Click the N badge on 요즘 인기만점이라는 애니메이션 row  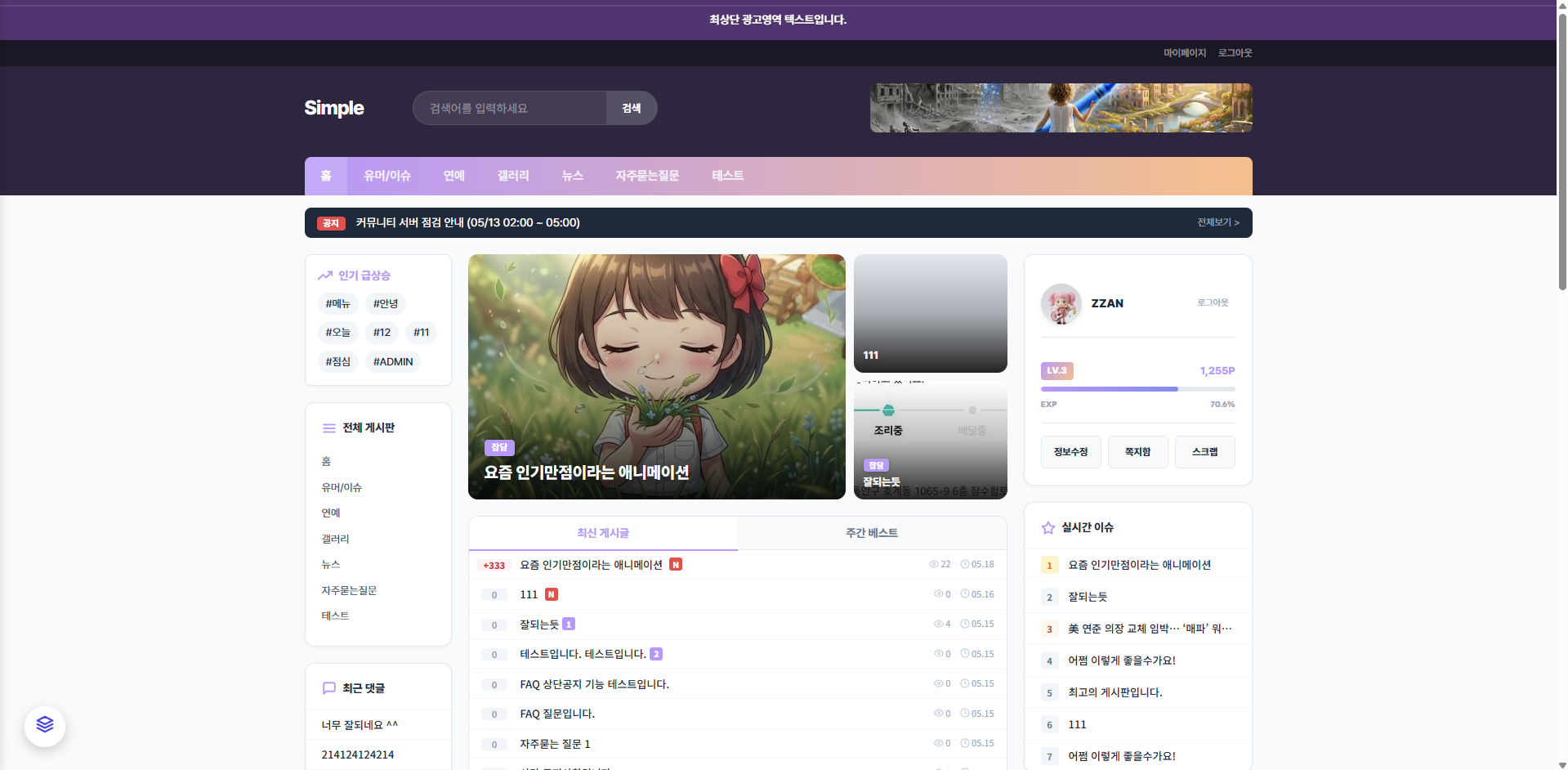click(x=676, y=565)
